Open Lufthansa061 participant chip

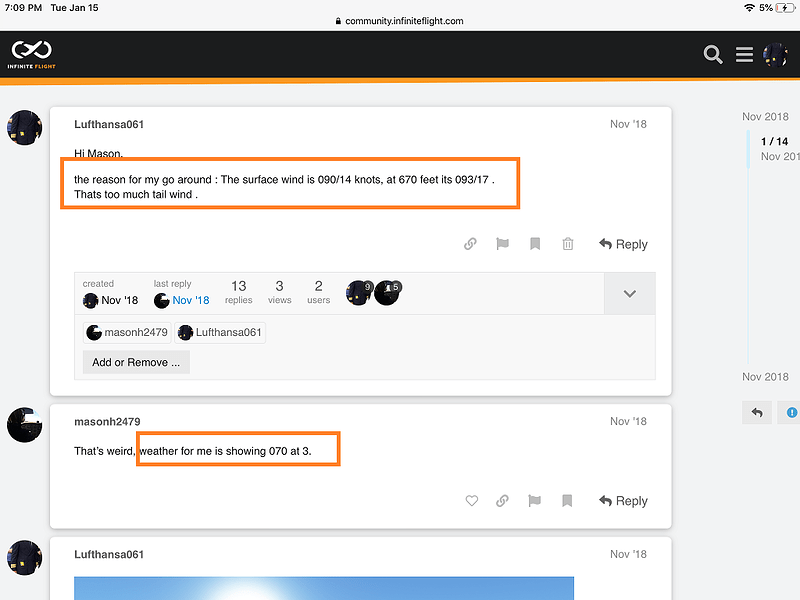(x=220, y=333)
